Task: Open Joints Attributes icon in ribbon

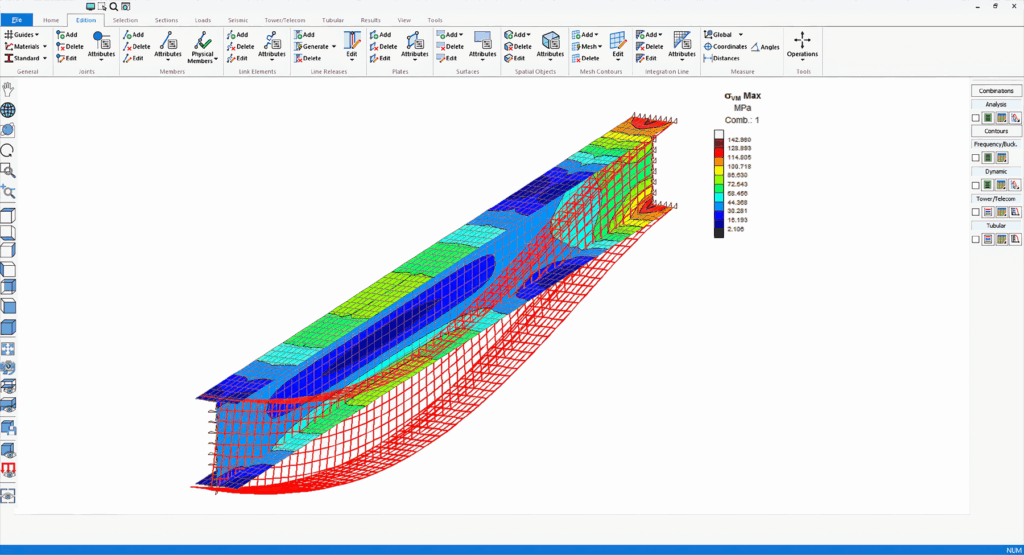Action: (101, 44)
